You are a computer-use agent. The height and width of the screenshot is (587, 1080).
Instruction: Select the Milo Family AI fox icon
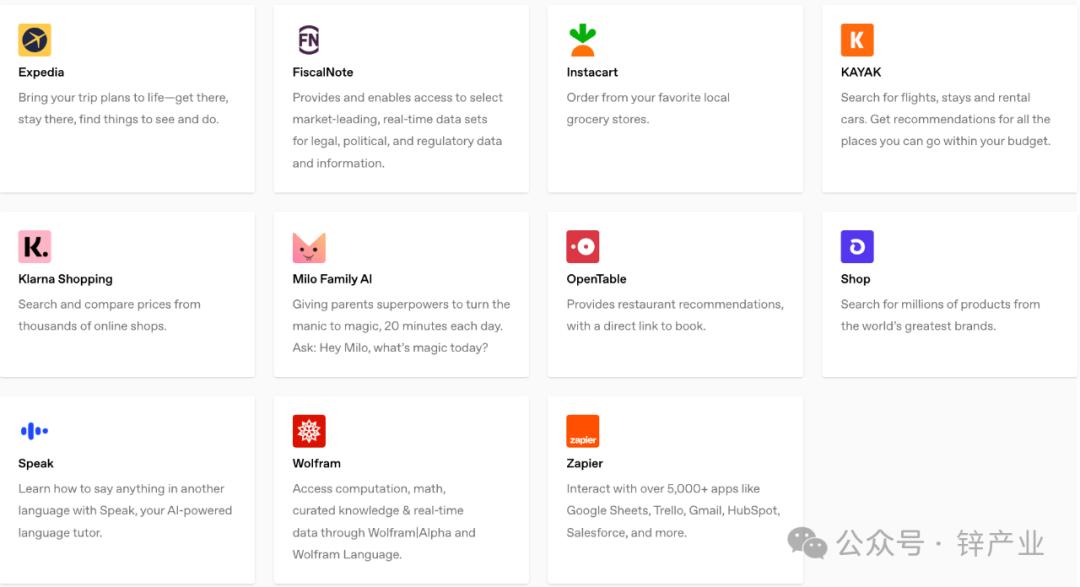point(309,247)
